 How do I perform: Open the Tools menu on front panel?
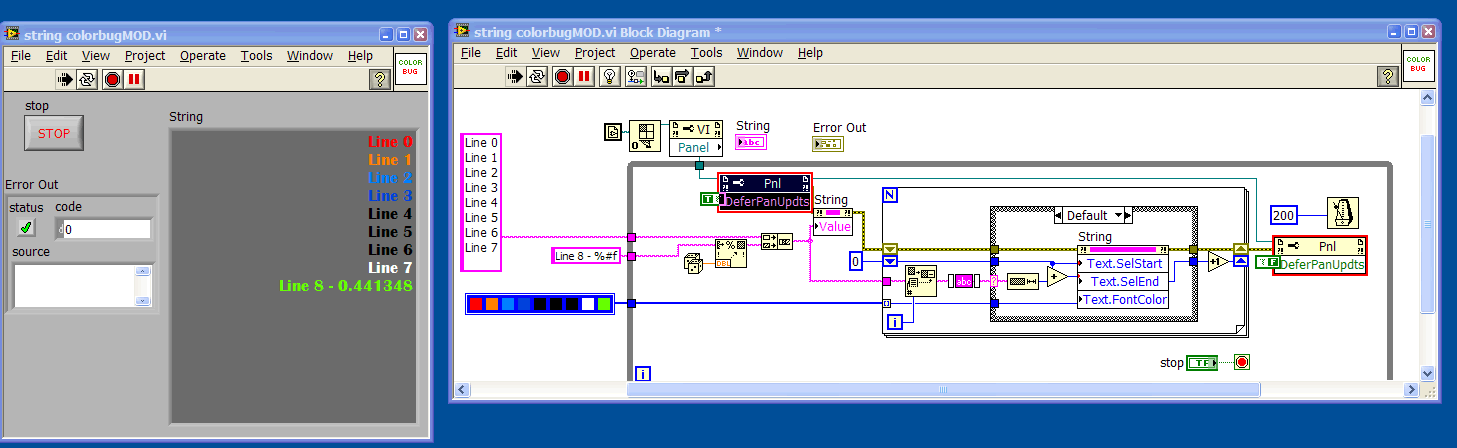point(256,56)
